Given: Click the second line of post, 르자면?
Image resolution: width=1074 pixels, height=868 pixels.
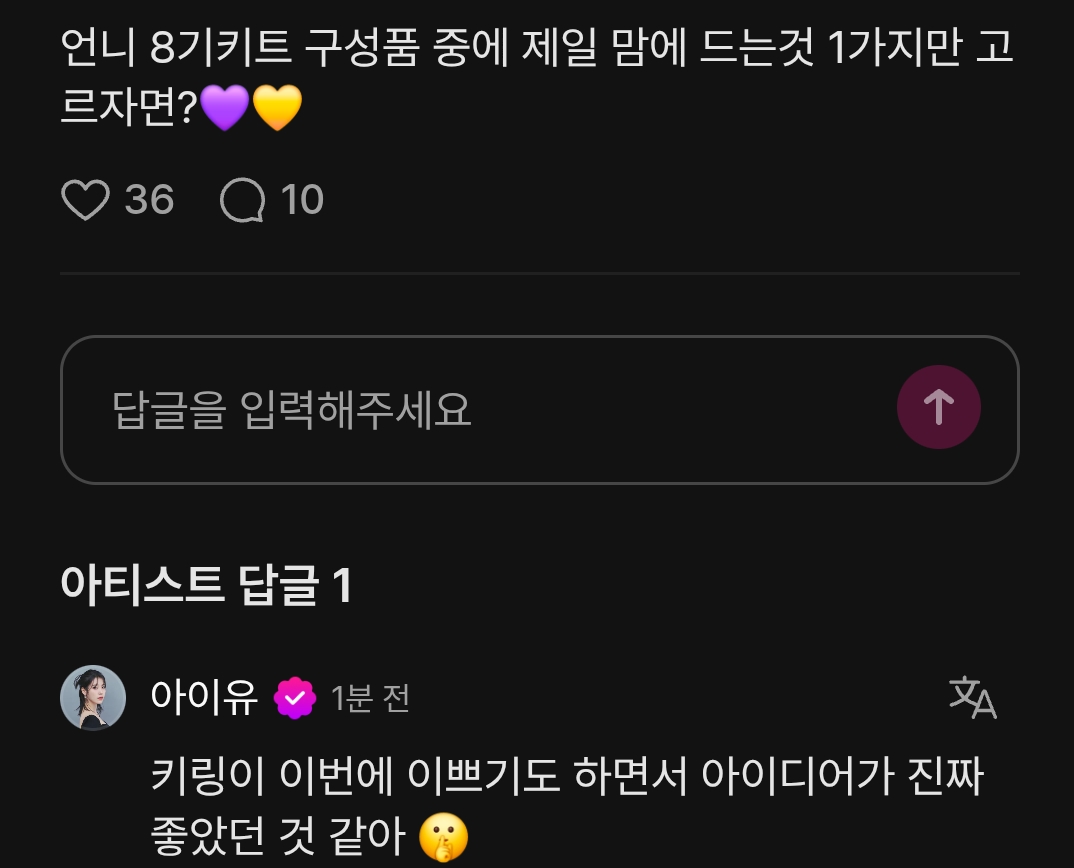Looking at the screenshot, I should (x=129, y=108).
